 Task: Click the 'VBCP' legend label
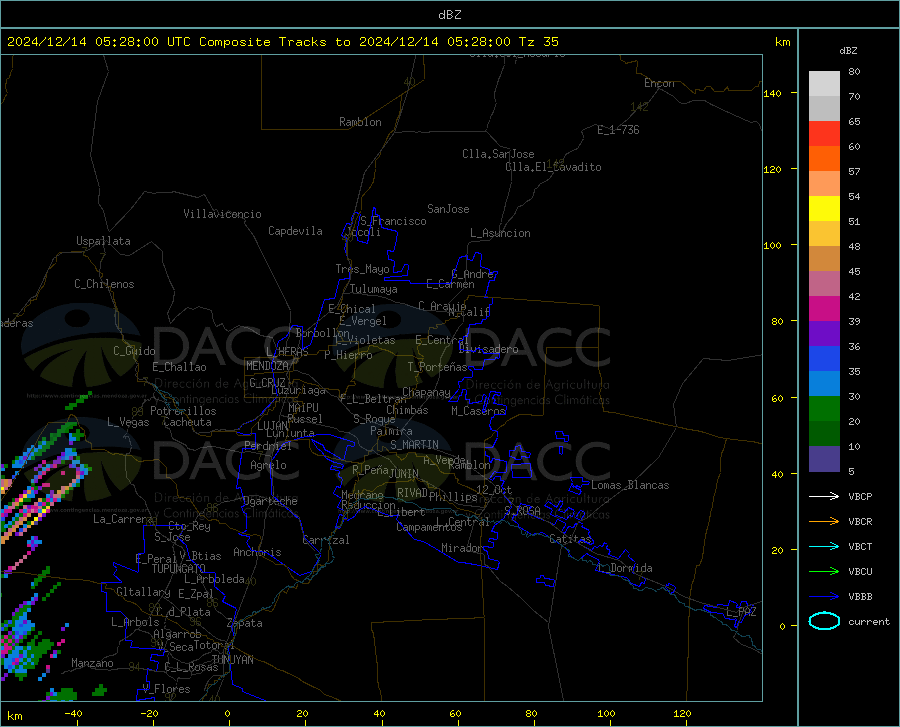pyautogui.click(x=860, y=496)
